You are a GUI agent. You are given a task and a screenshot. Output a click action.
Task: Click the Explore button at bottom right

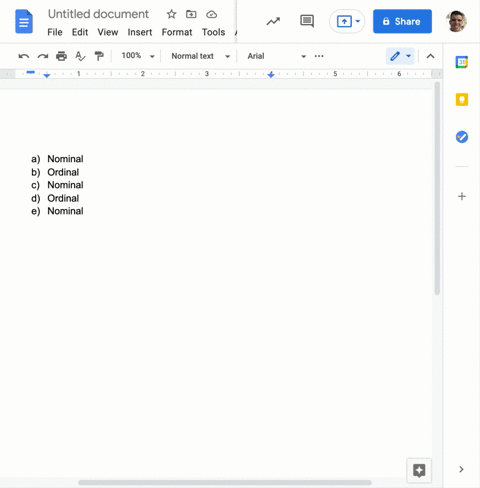click(x=419, y=471)
